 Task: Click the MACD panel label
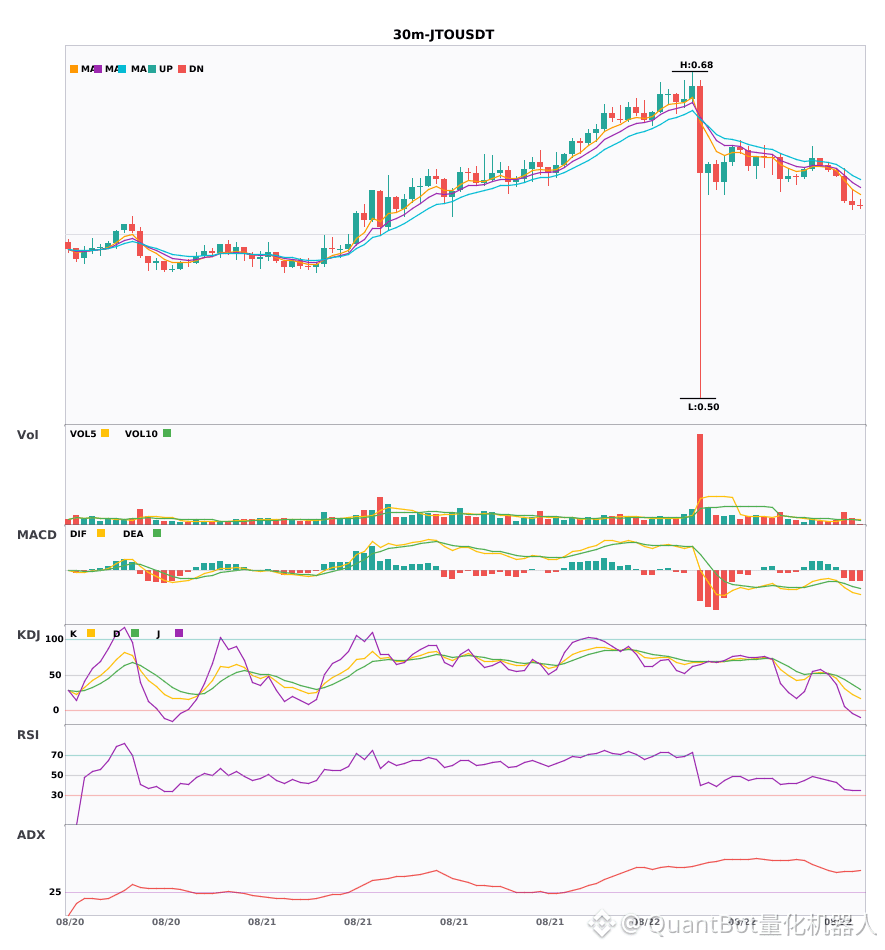pos(36,535)
